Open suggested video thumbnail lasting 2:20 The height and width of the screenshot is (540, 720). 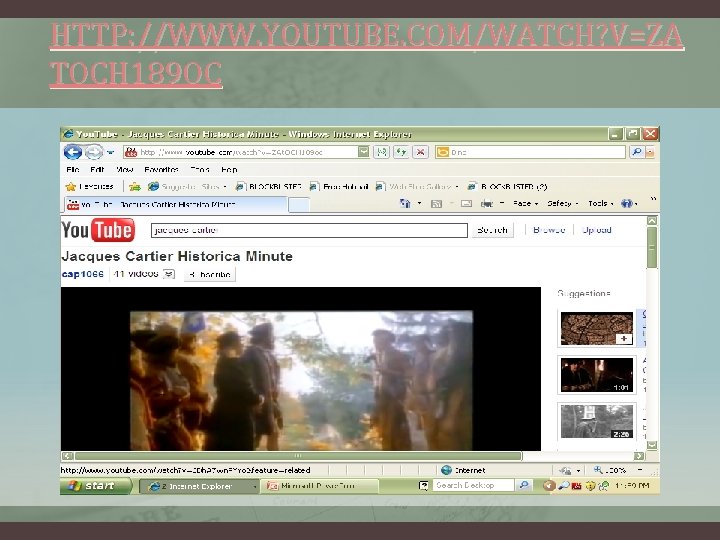pos(596,421)
